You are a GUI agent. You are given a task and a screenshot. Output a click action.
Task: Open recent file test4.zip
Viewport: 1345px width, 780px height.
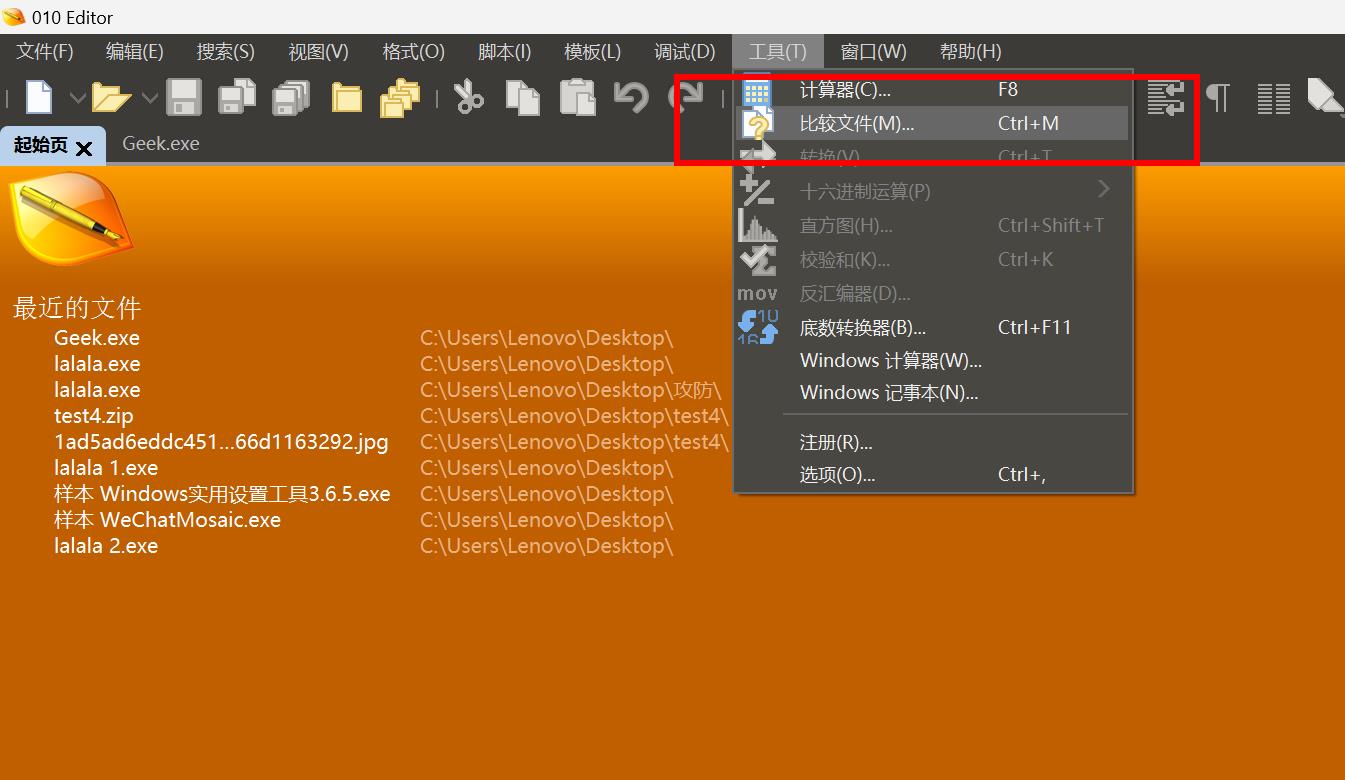point(93,416)
